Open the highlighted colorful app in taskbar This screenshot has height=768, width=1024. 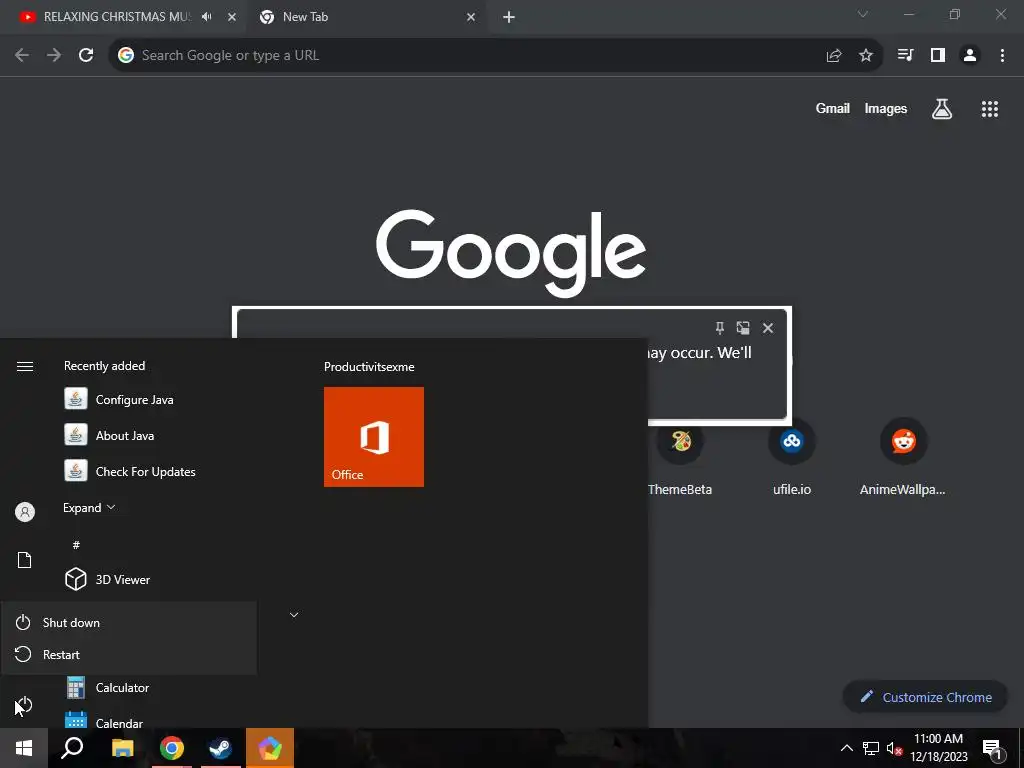[270, 748]
